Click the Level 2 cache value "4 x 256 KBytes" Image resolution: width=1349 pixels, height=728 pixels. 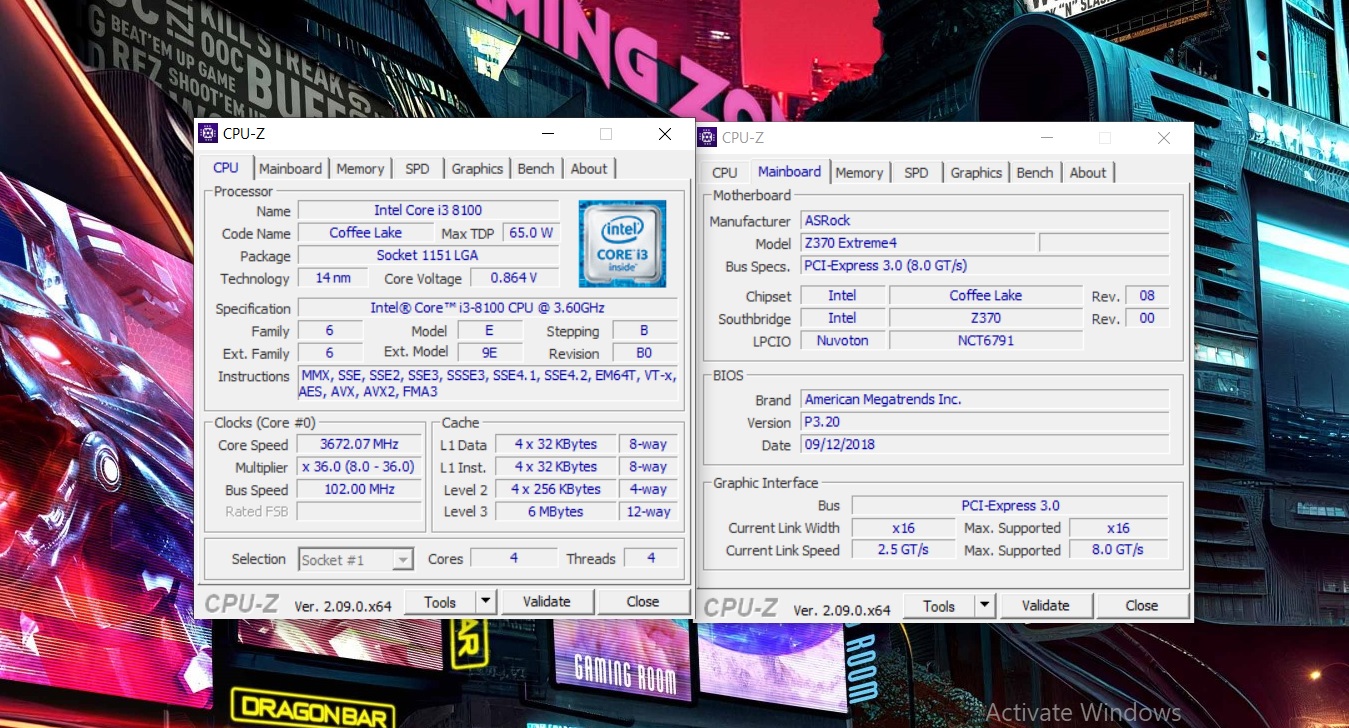(556, 489)
